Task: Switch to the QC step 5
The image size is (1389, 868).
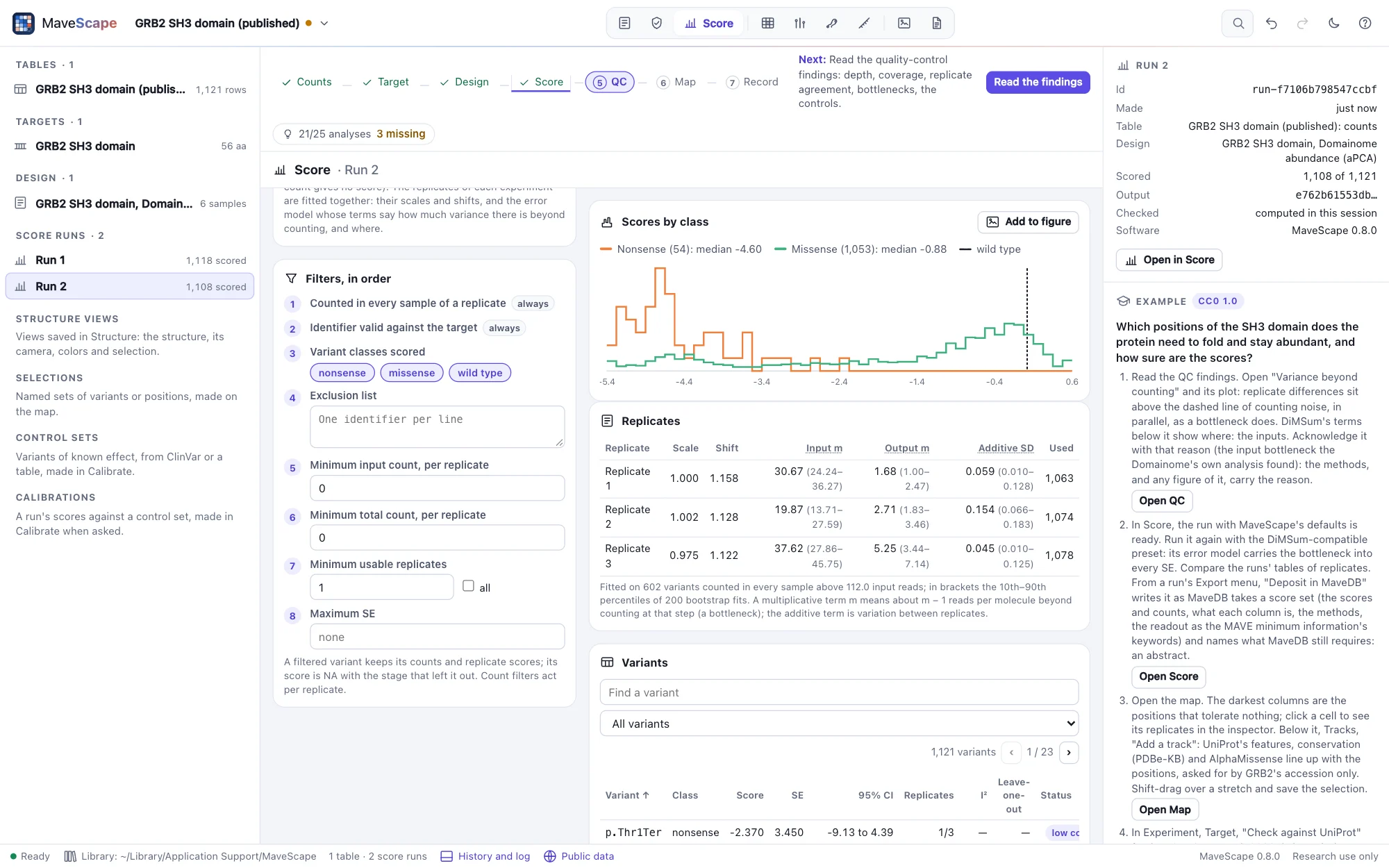Action: (610, 82)
